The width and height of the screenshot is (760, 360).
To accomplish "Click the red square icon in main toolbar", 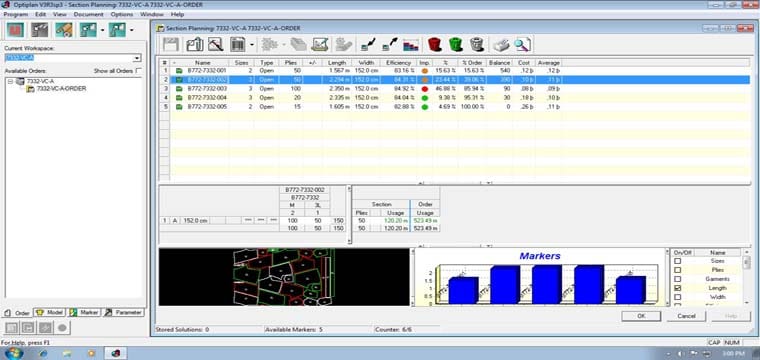I will [16, 30].
